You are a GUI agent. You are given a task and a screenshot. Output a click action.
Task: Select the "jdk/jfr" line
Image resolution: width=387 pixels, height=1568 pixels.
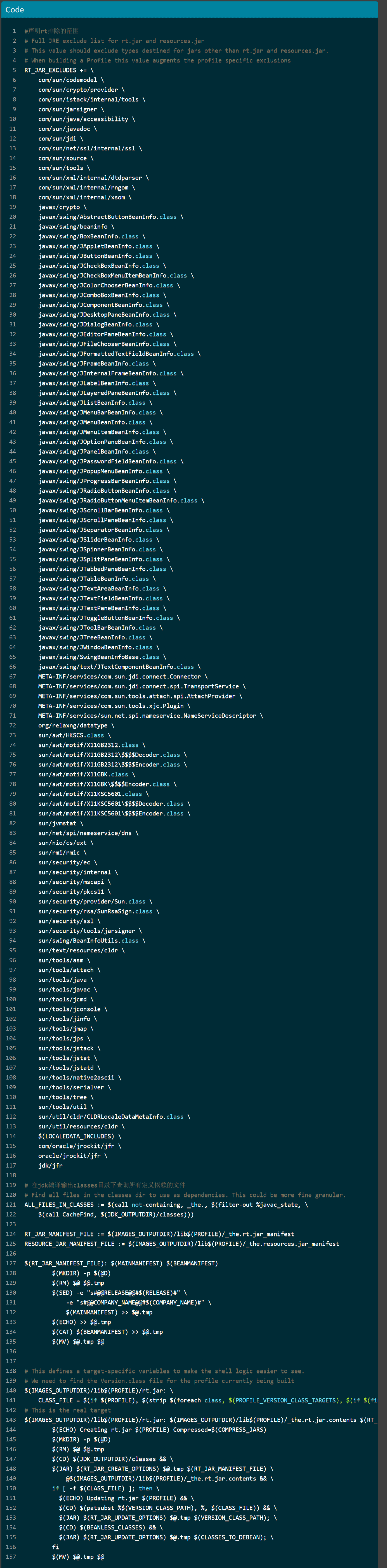pos(51,1166)
